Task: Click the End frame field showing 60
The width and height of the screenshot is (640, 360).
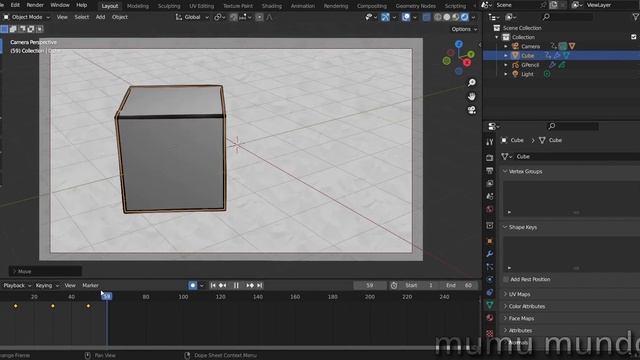Action: pyautogui.click(x=459, y=285)
